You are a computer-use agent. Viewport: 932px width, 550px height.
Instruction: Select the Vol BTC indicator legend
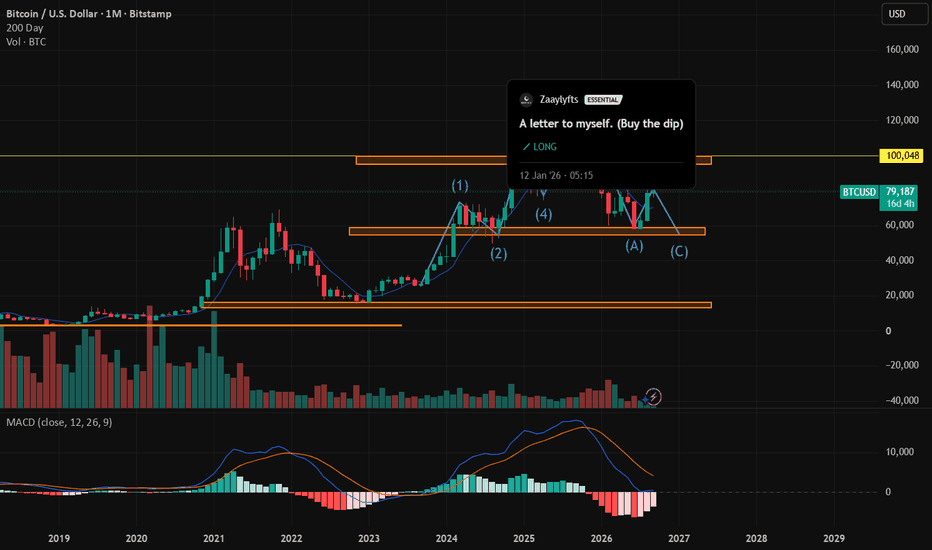tap(26, 42)
